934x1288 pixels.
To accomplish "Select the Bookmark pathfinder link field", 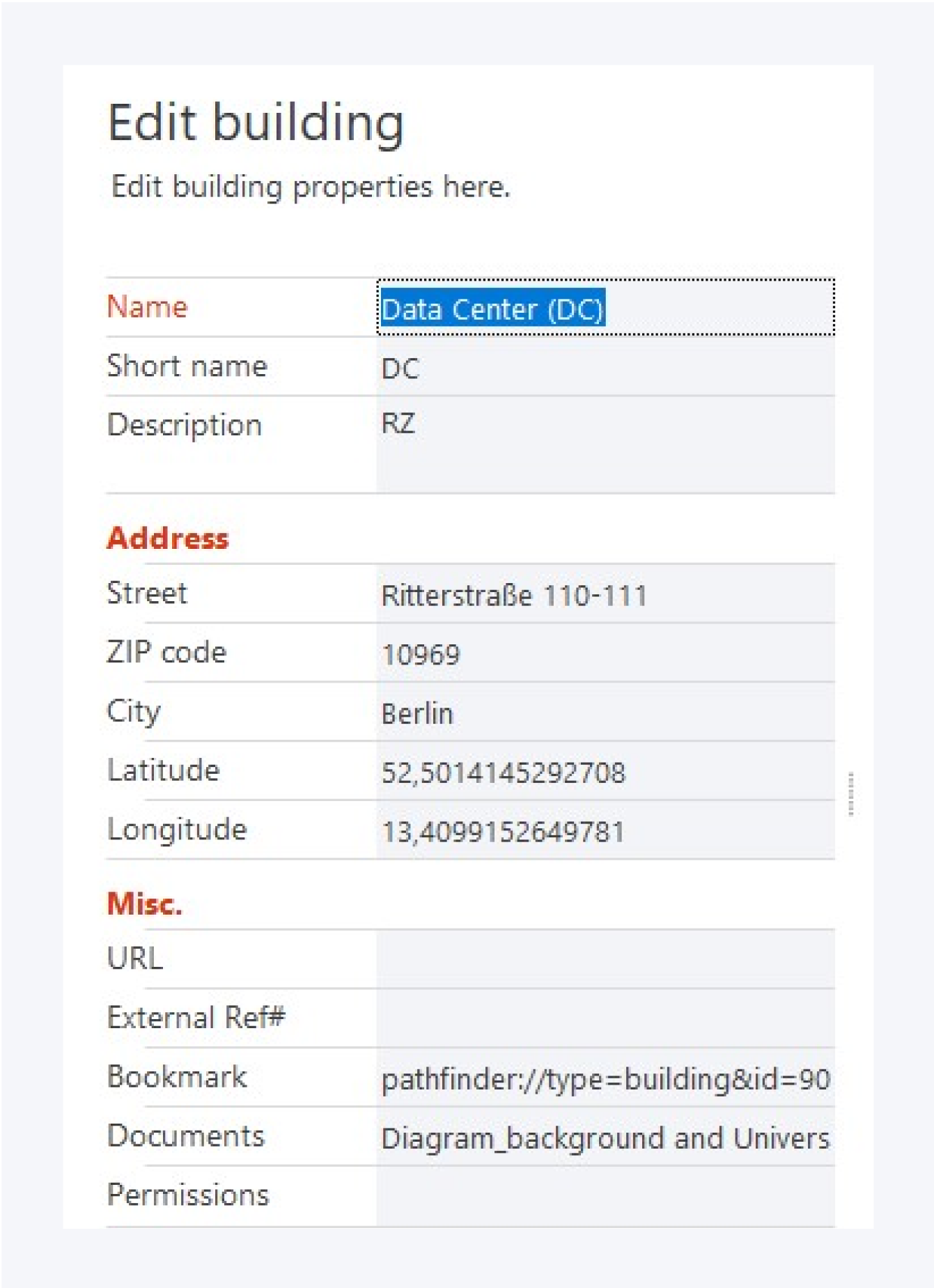I will (x=605, y=1078).
